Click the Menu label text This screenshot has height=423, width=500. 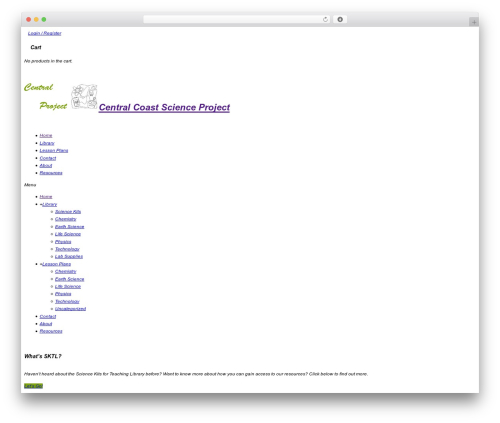point(30,185)
